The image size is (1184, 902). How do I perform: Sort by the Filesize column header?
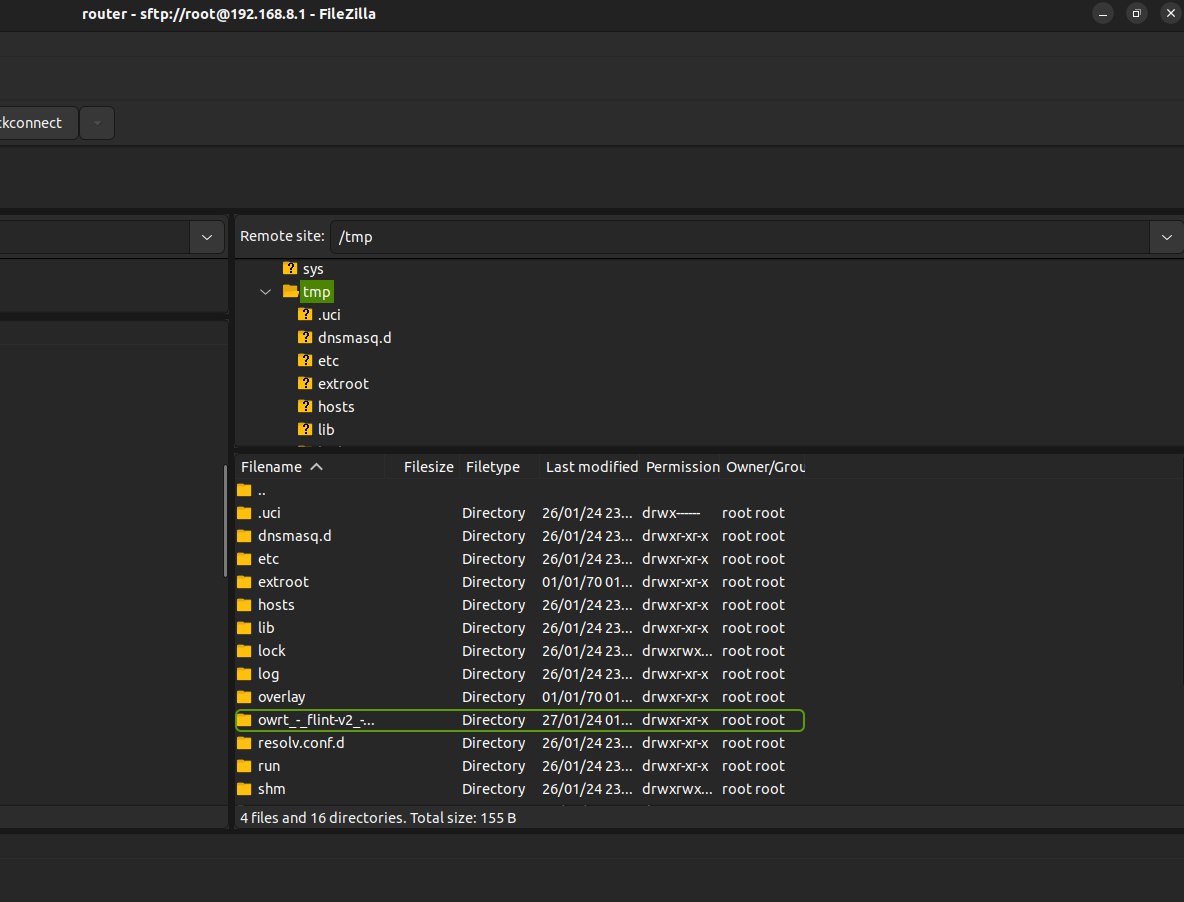pyautogui.click(x=428, y=467)
